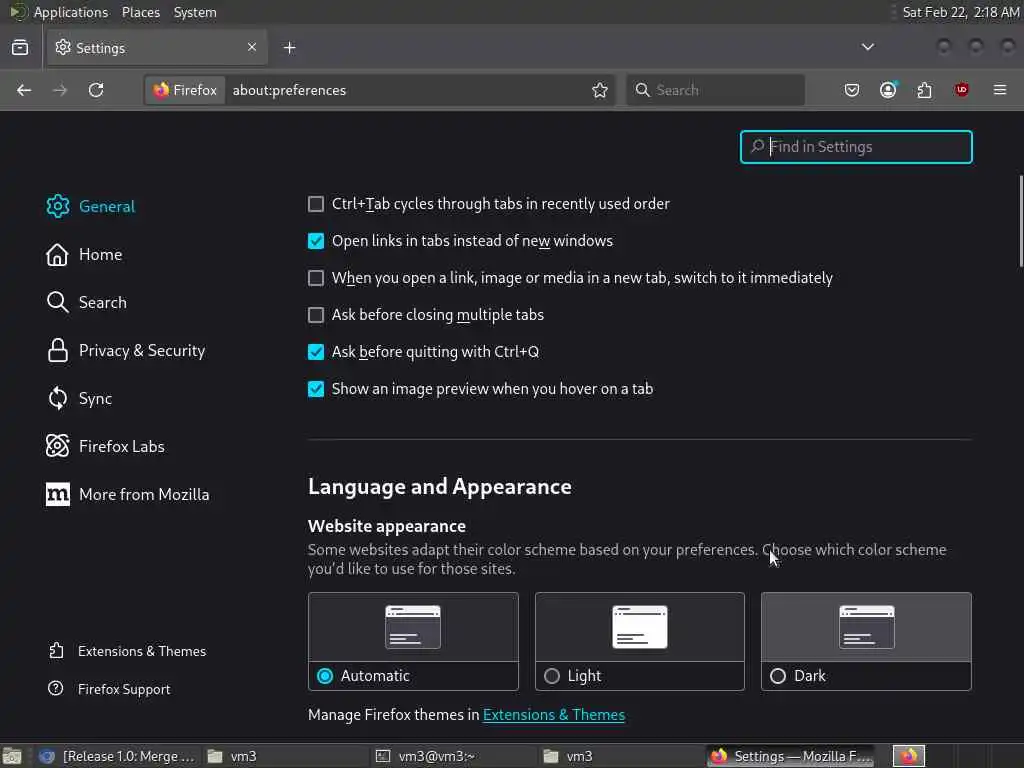Click the Firefox launcher icon in bottom panel
This screenshot has height=768, width=1024.
point(909,756)
